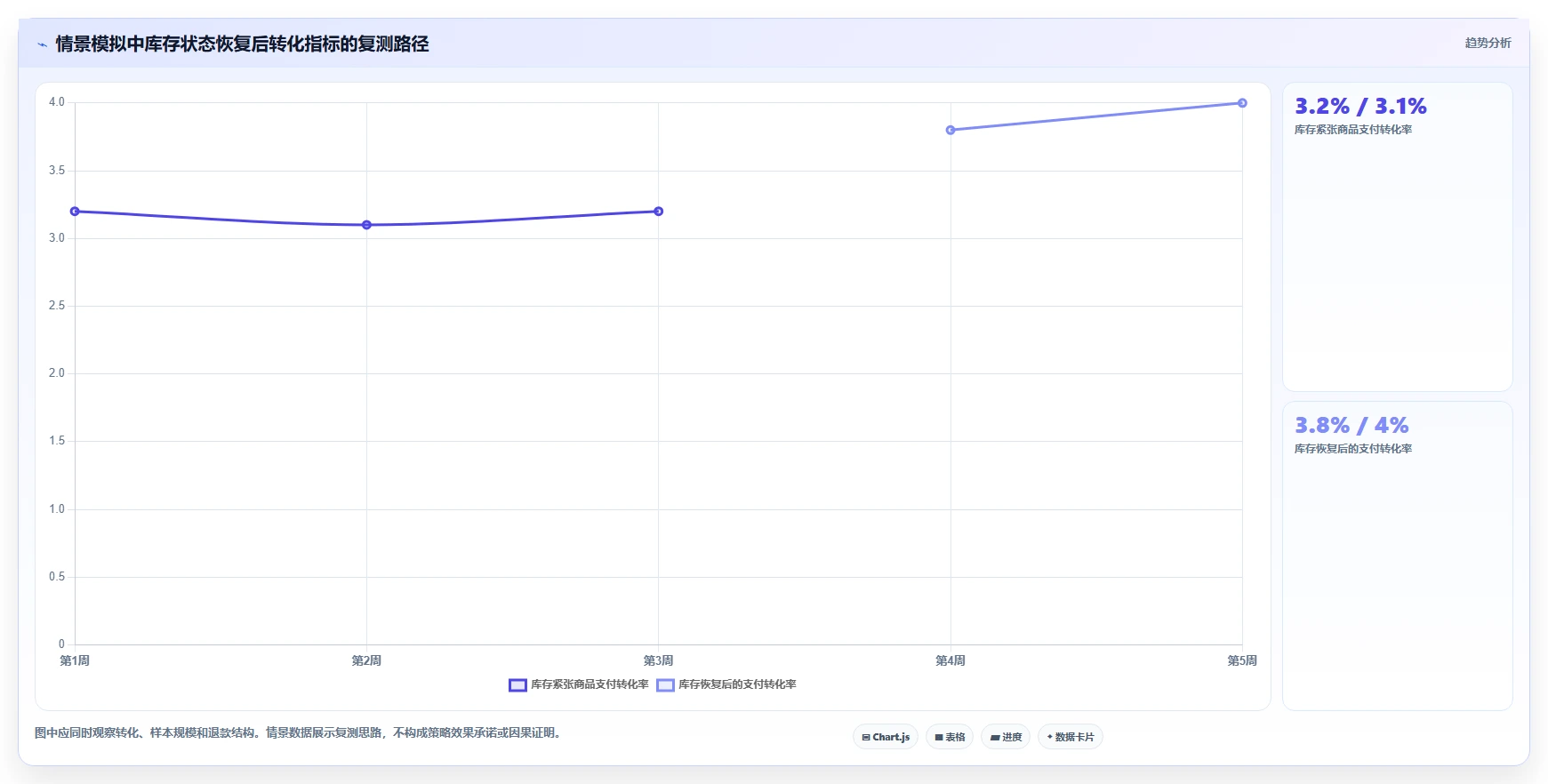Viewport: 1548px width, 784px height.
Task: Click the 库存紧张商品支付转化率 card label
Action: tap(1353, 130)
